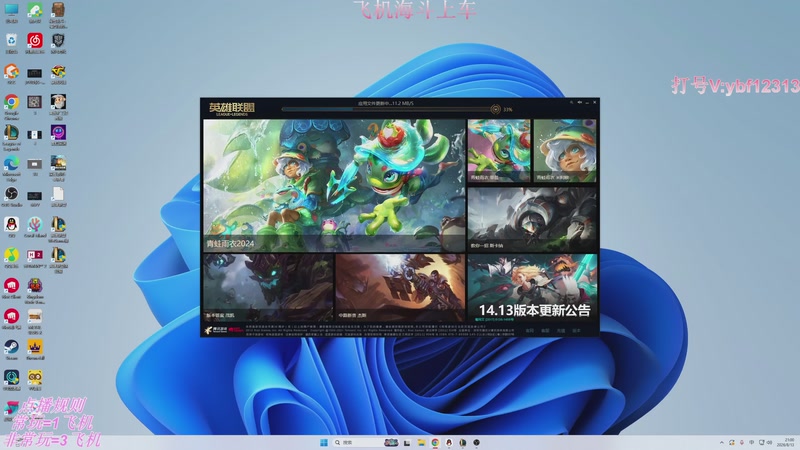
Task: Open the purple smiley face game shortcut
Action: tap(58, 133)
